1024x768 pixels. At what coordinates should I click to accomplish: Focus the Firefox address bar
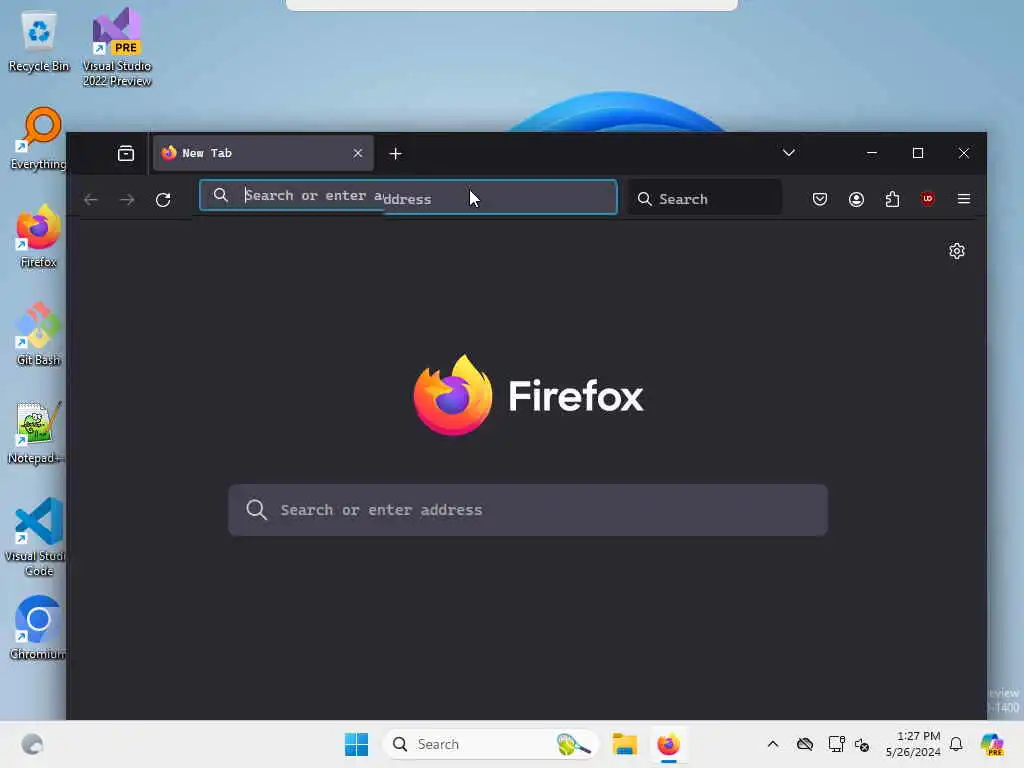408,197
